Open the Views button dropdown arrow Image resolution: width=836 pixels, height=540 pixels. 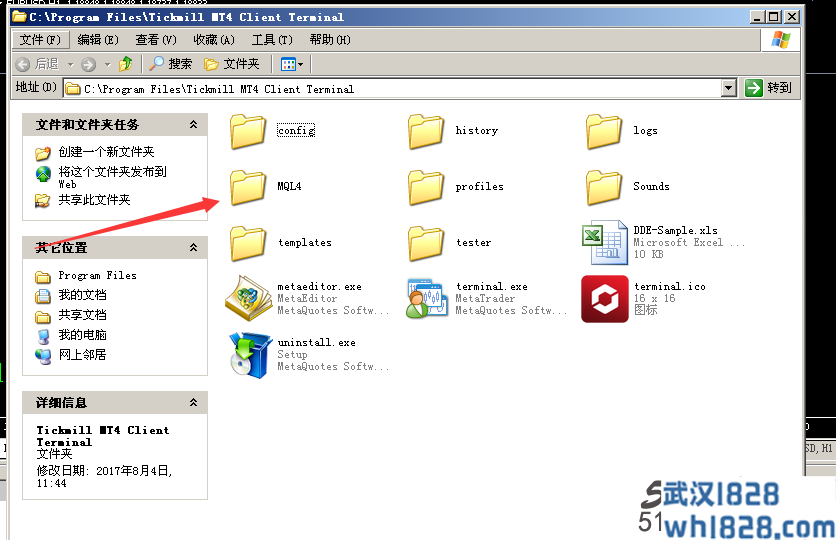[301, 65]
